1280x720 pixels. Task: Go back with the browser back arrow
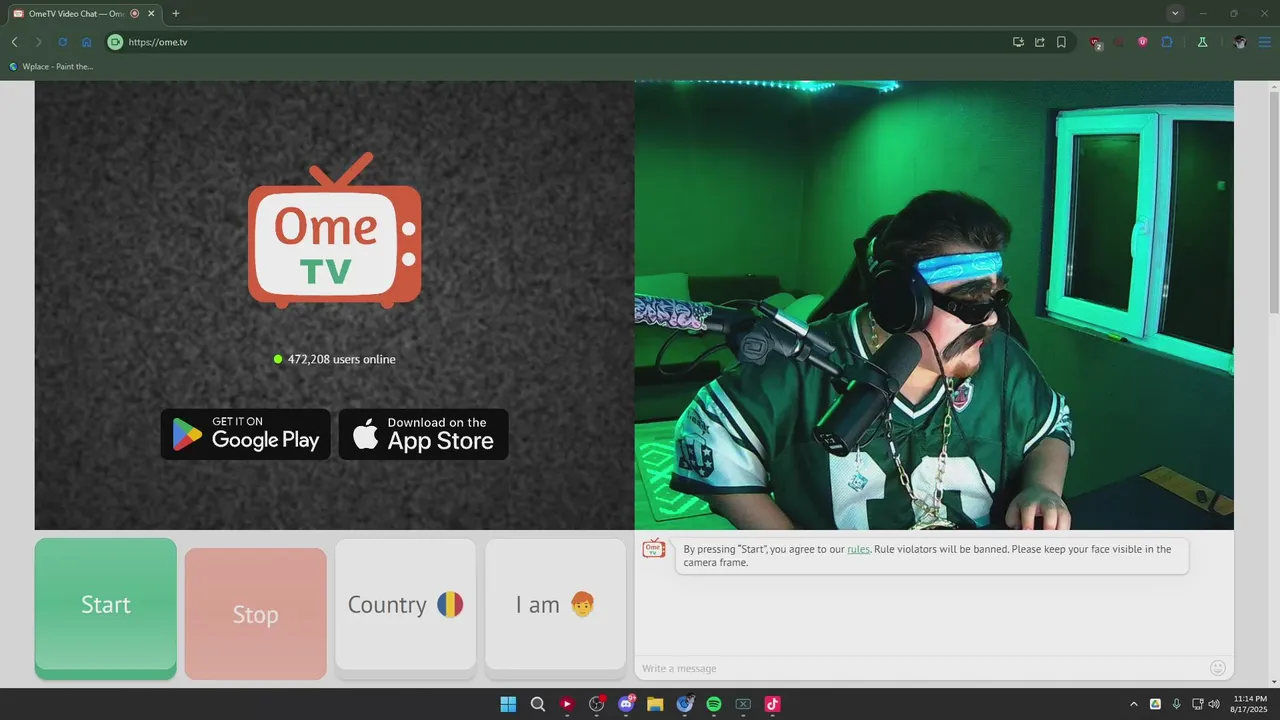coord(14,42)
